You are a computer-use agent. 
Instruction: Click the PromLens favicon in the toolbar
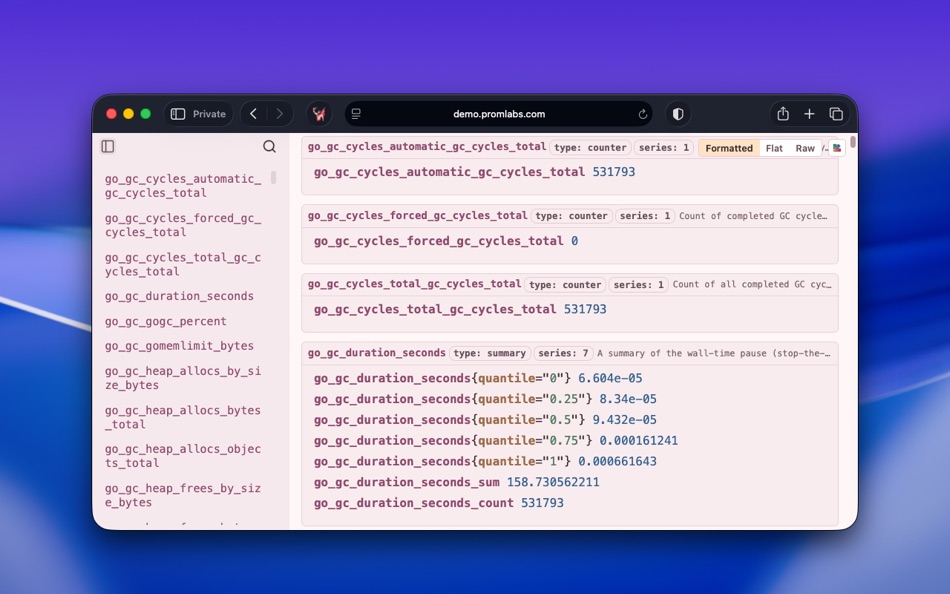[319, 114]
